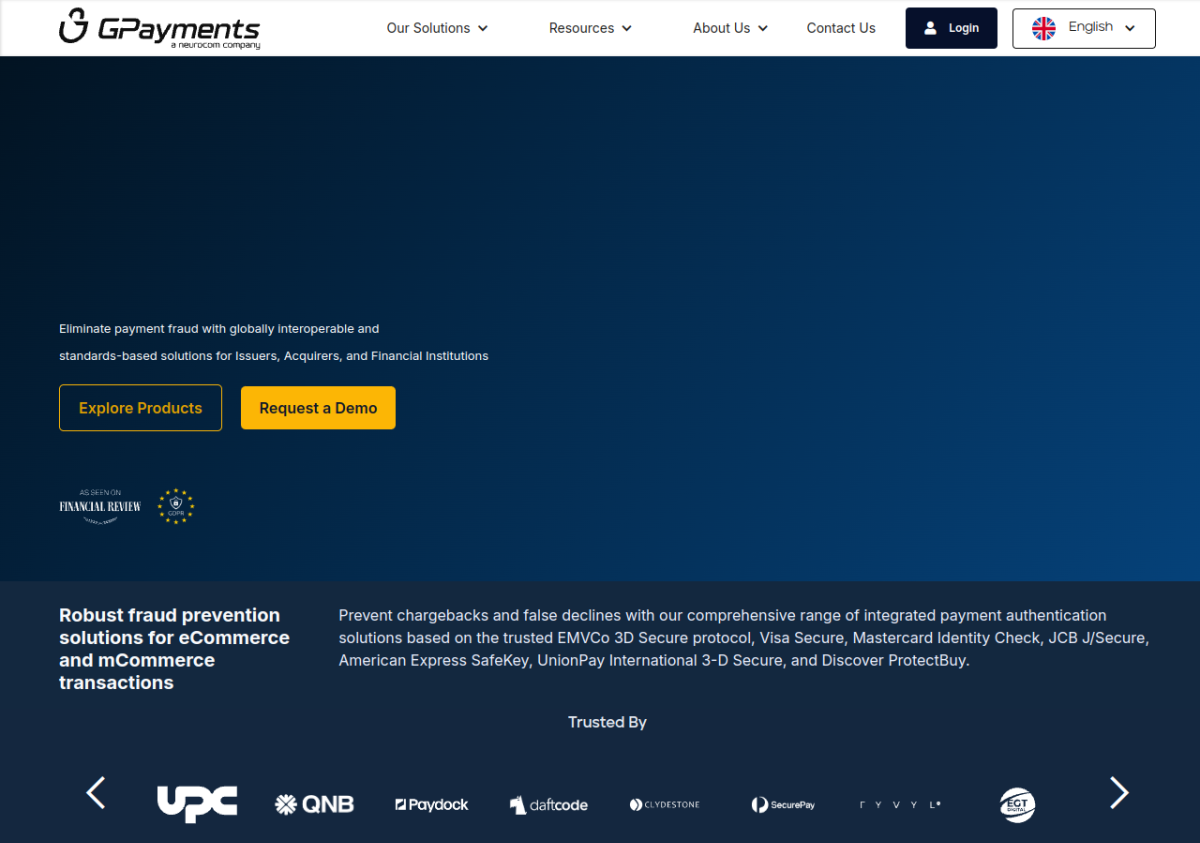Click the Explore Products button

pos(140,408)
